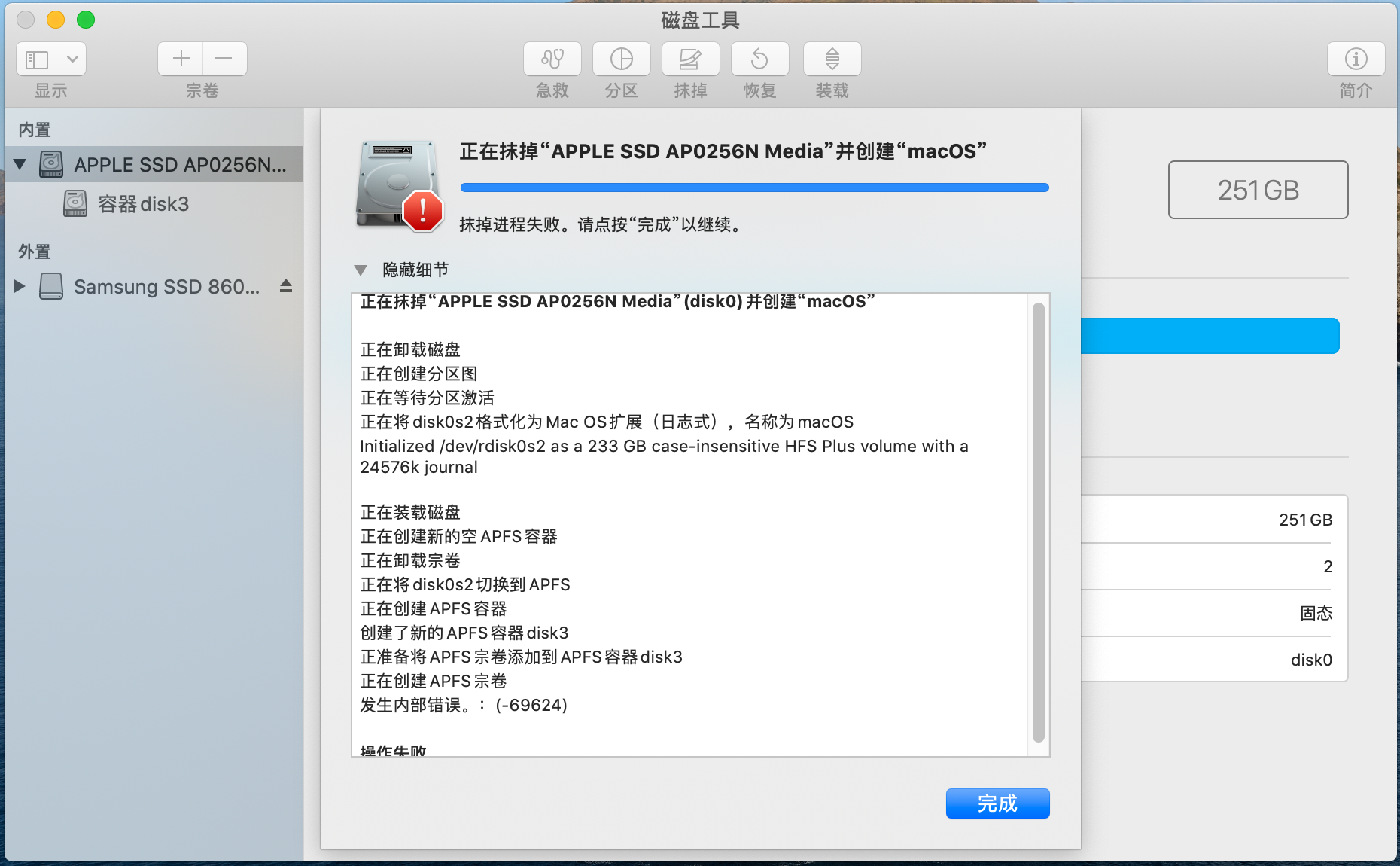Screen dimensions: 1400x866
Task: Click the remove volume minus button
Action: tap(224, 59)
